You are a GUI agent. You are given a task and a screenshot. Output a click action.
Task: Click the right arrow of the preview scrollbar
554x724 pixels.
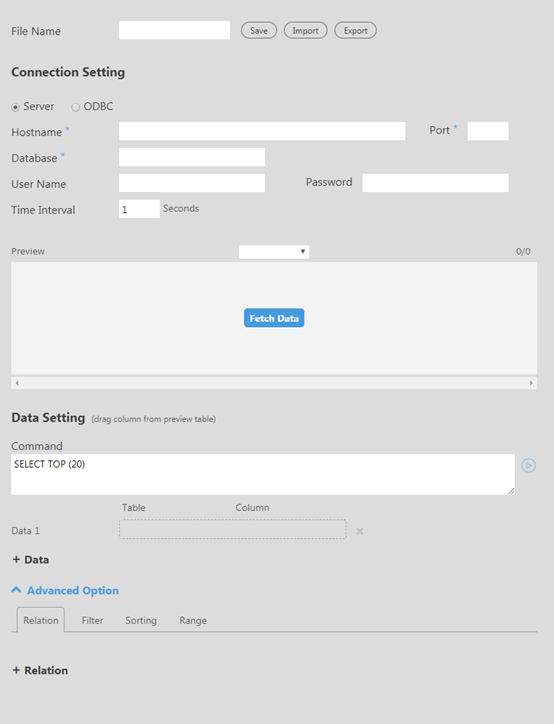coord(531,383)
